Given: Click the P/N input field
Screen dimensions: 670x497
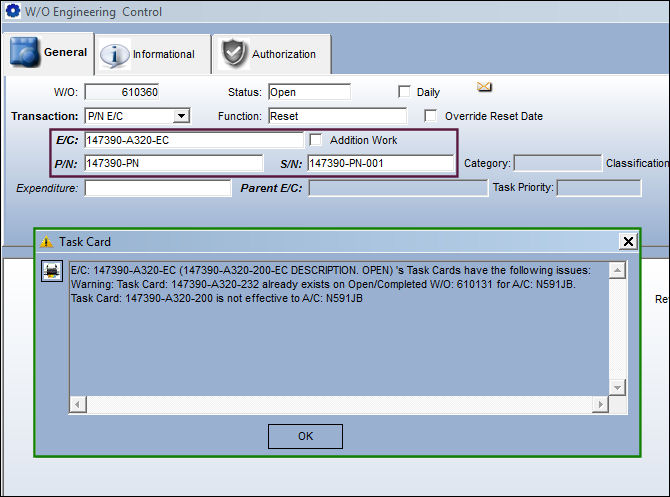Looking at the screenshot, I should [173, 163].
